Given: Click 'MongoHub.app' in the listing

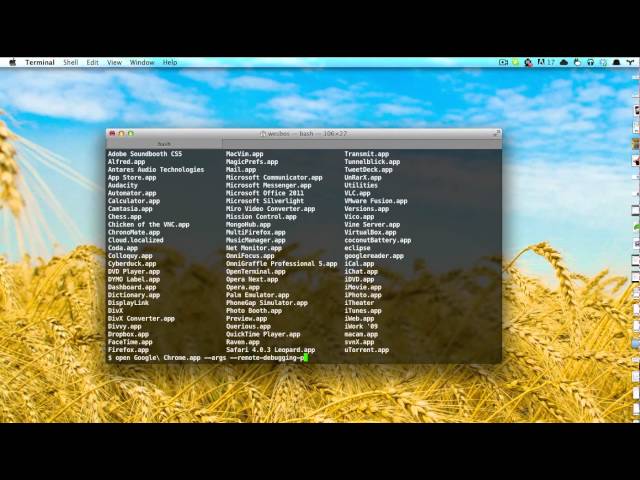Looking at the screenshot, I should 248,224.
